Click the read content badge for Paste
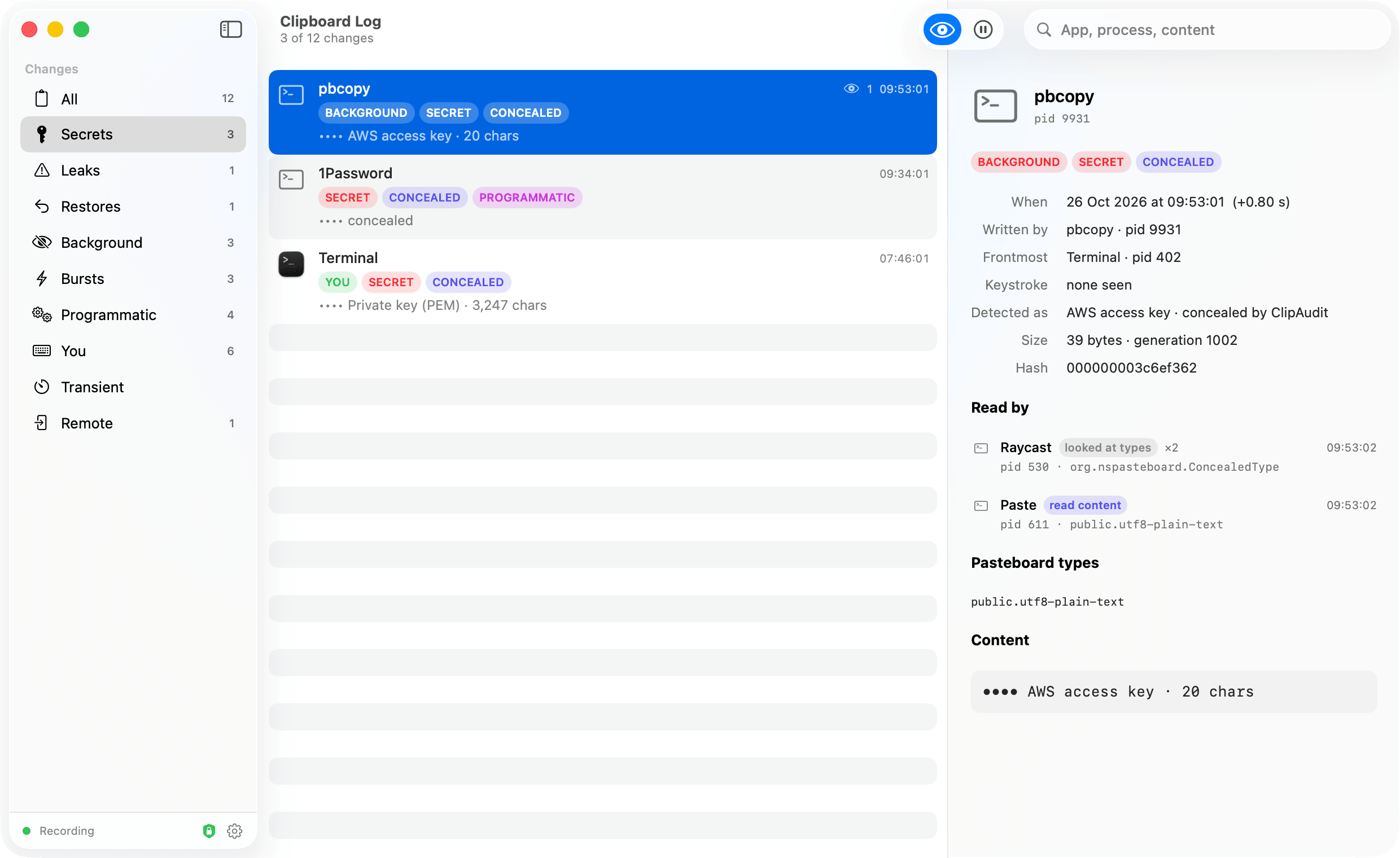This screenshot has width=1400, height=858. point(1084,505)
